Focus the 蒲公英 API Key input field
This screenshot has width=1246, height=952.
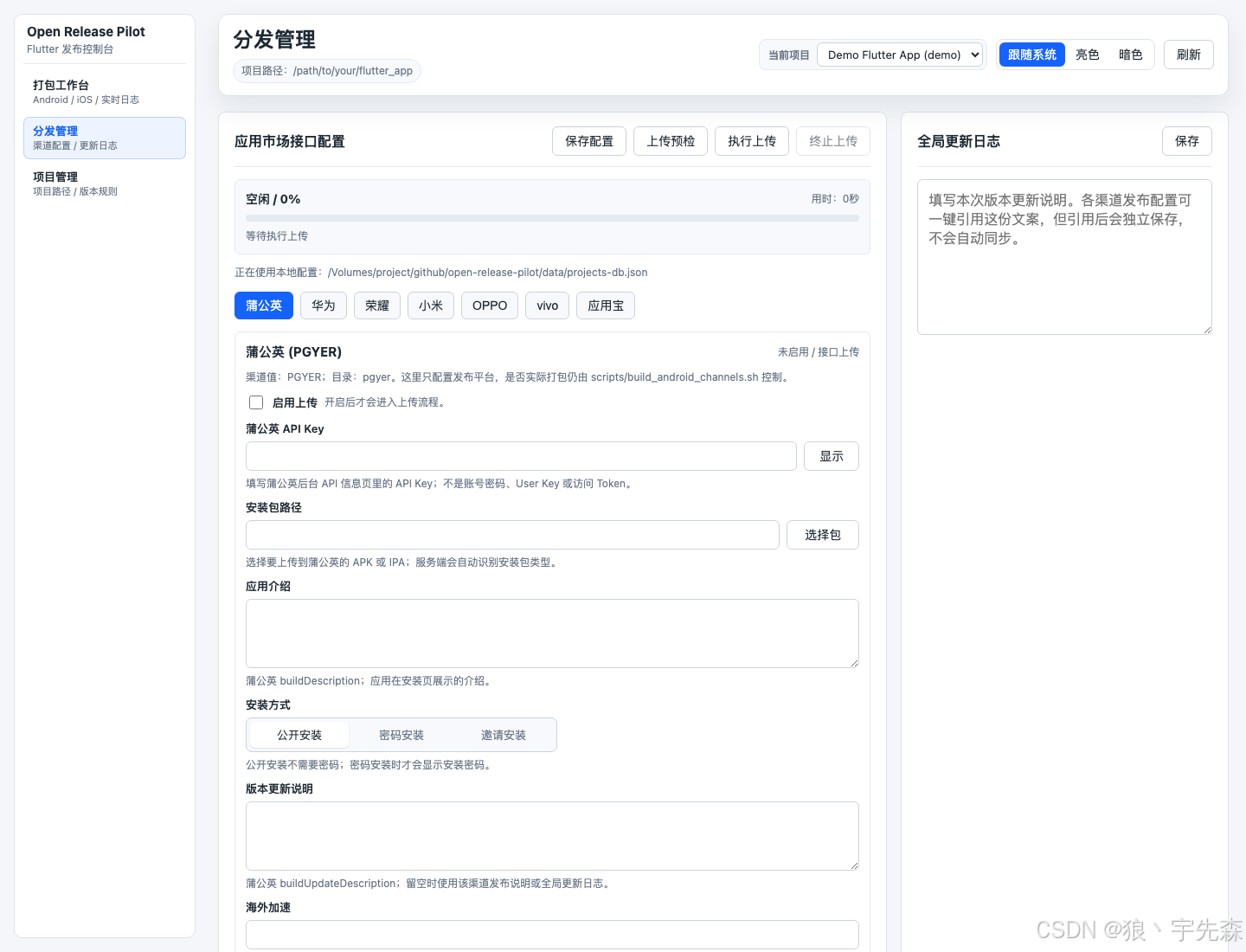521,456
